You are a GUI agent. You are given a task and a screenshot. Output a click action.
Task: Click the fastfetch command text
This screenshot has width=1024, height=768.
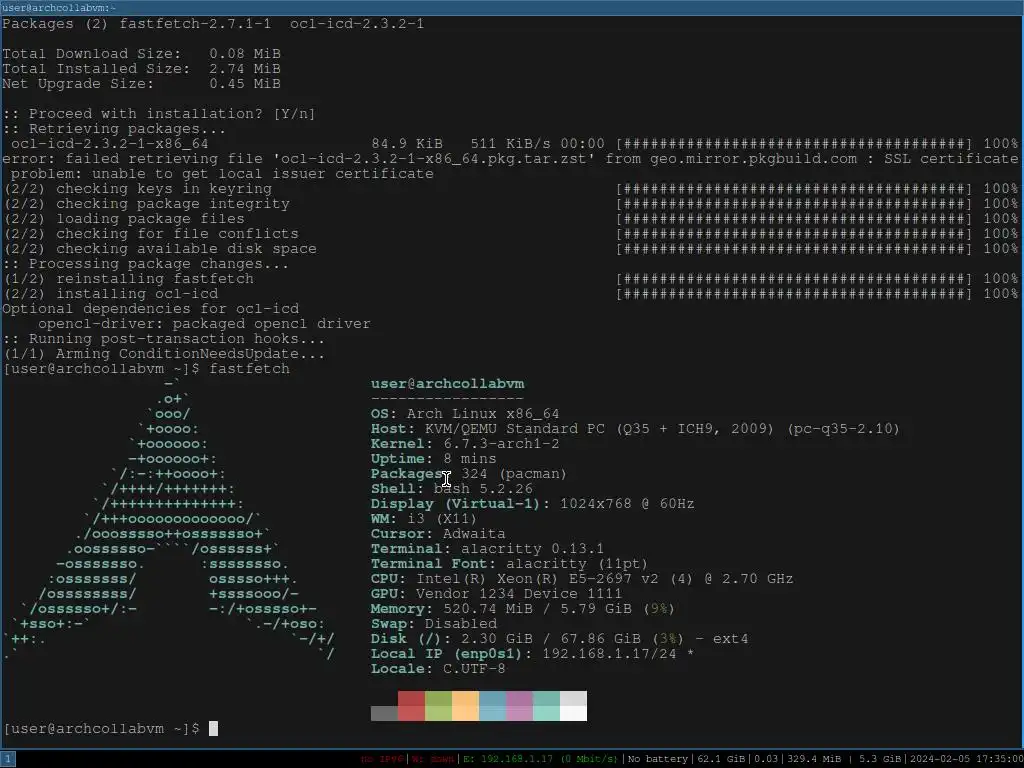[x=249, y=369]
